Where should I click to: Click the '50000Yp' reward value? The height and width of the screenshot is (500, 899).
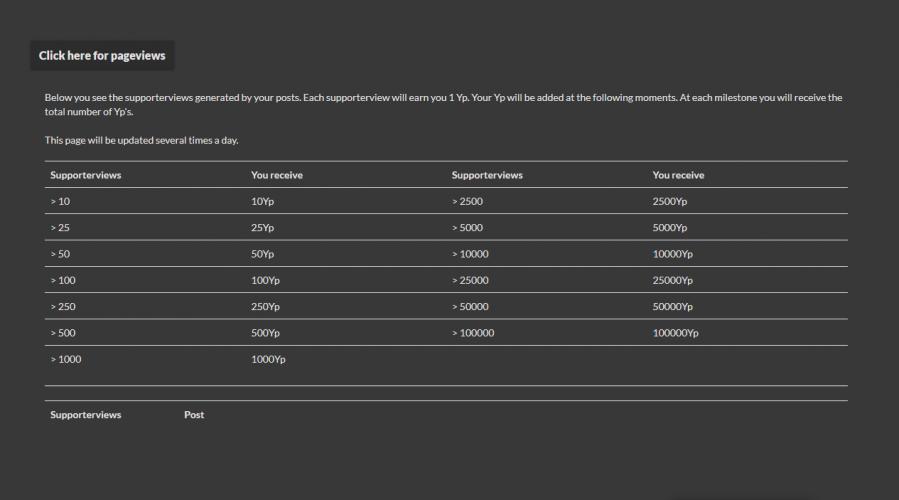tap(672, 307)
